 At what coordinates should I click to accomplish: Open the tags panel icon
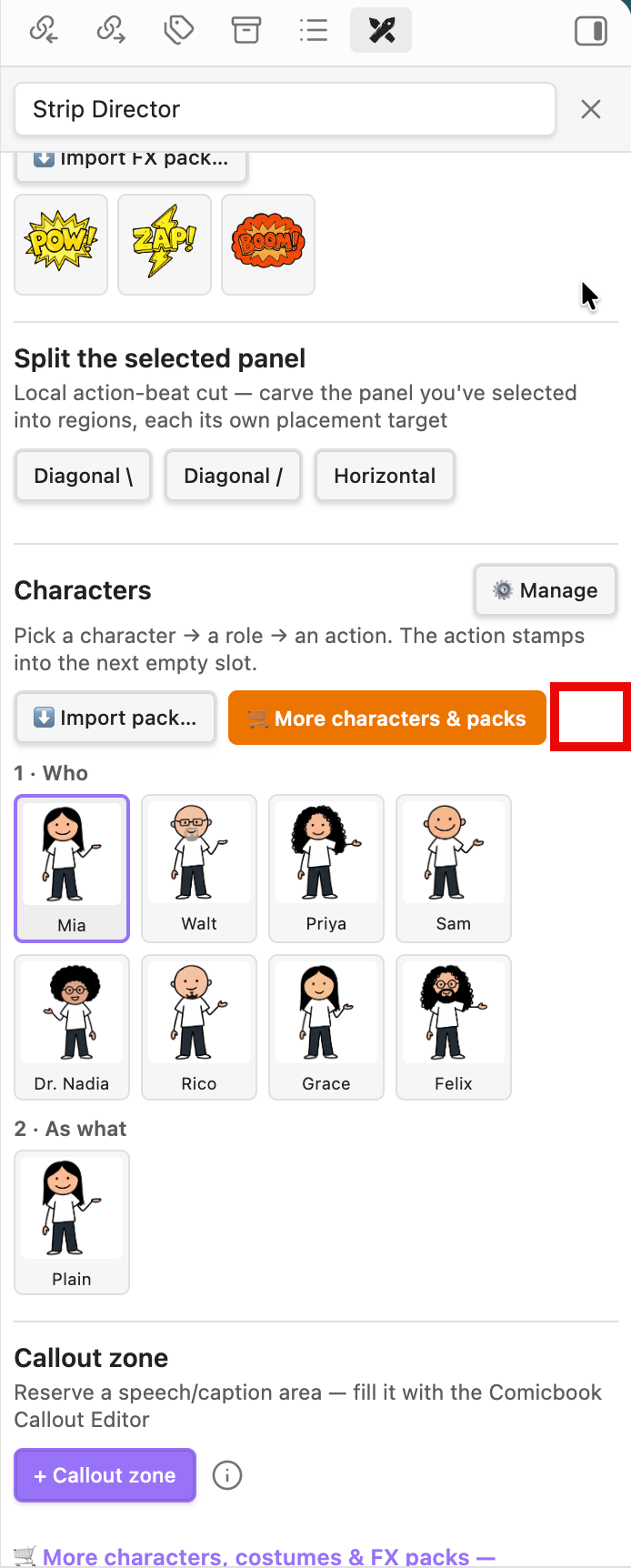(178, 30)
